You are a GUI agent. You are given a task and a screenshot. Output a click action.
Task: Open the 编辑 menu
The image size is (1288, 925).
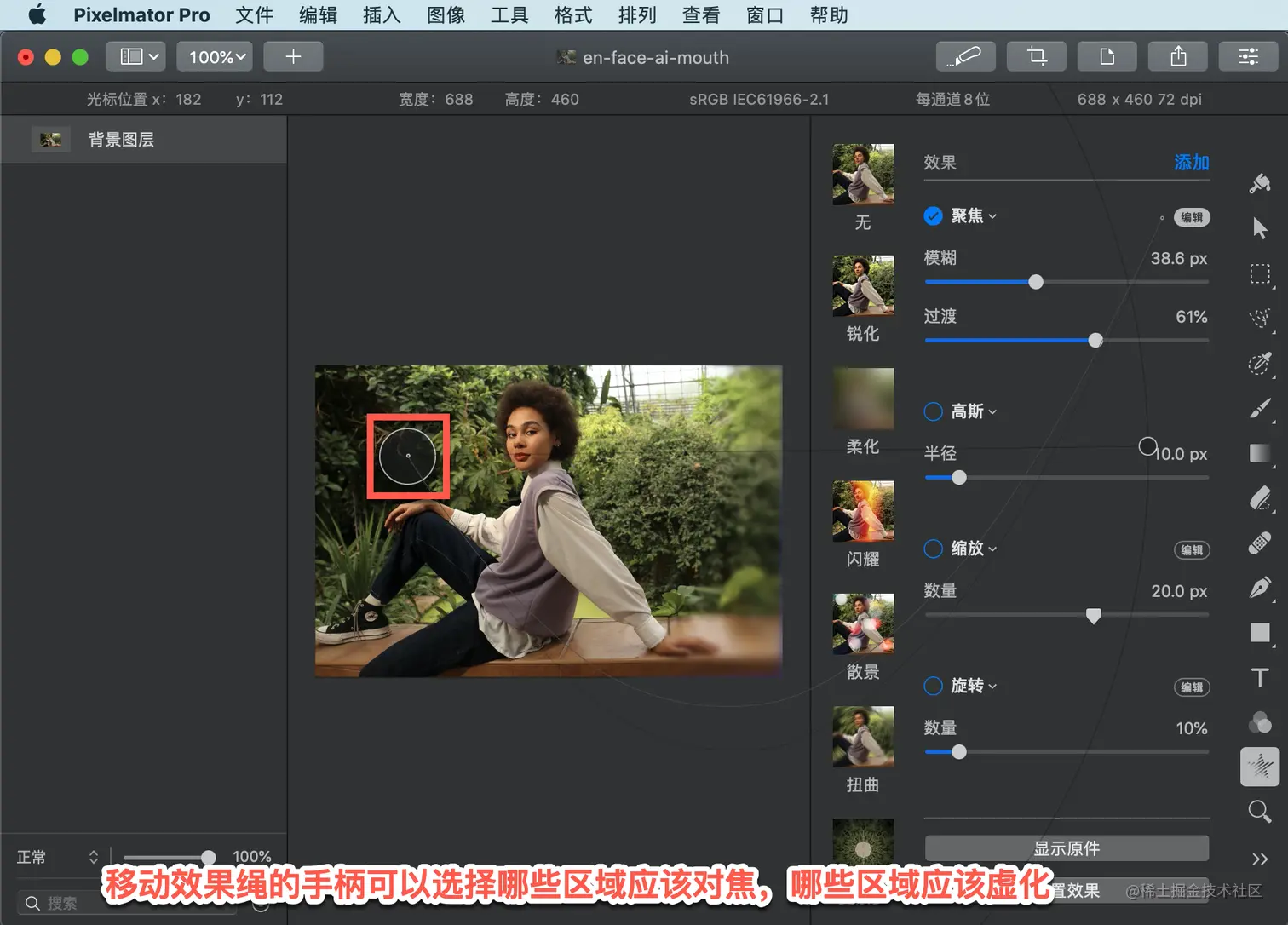[319, 14]
